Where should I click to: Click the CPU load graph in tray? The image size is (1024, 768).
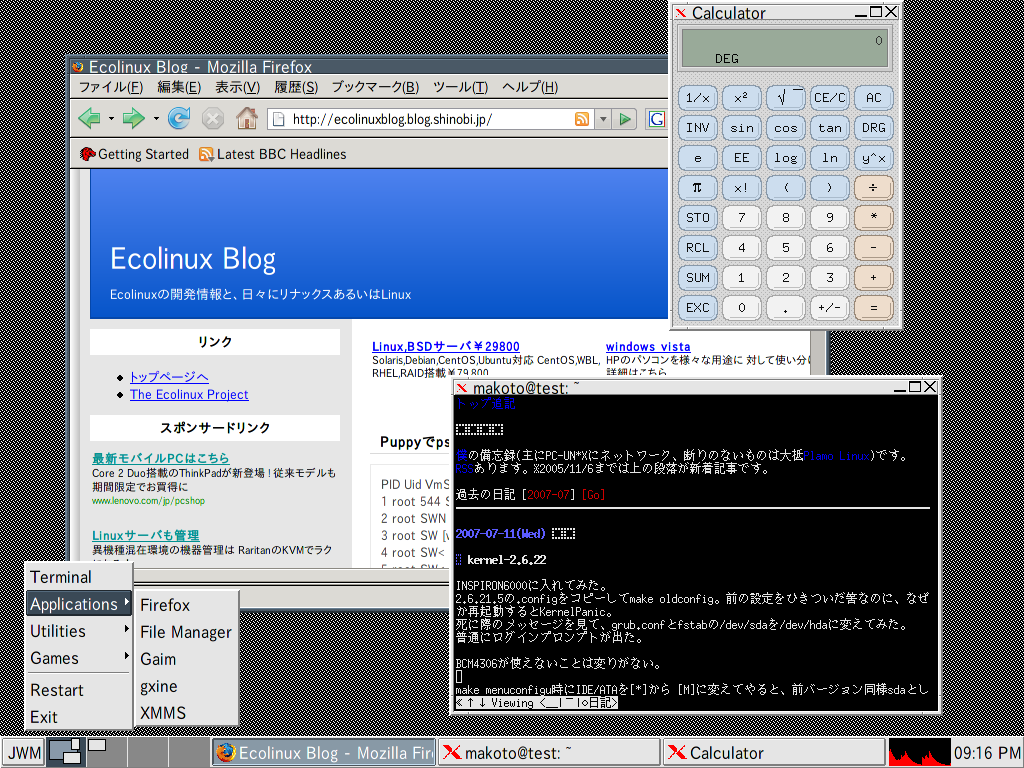(x=920, y=753)
